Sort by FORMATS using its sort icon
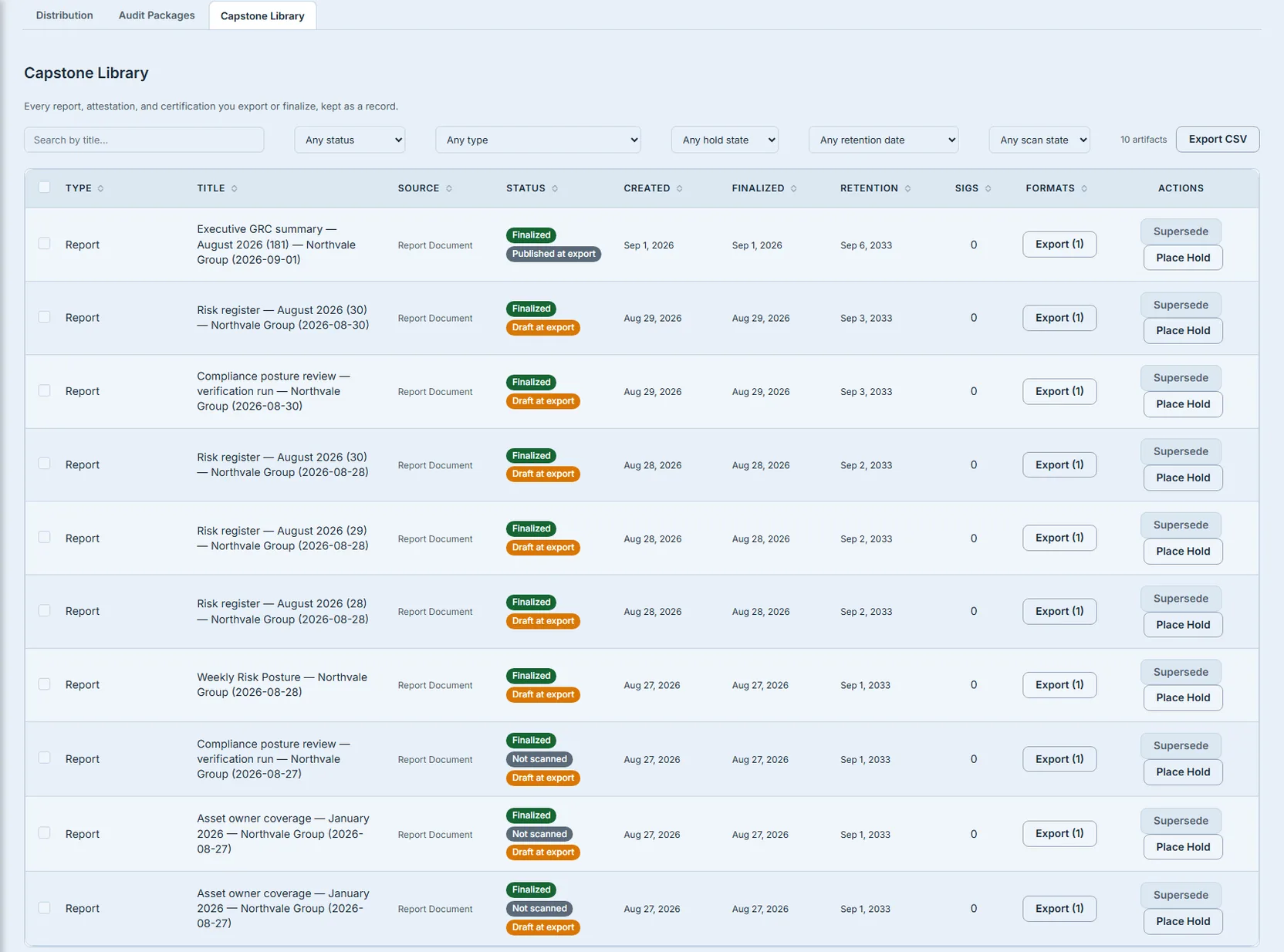This screenshot has width=1284, height=952. click(1084, 188)
